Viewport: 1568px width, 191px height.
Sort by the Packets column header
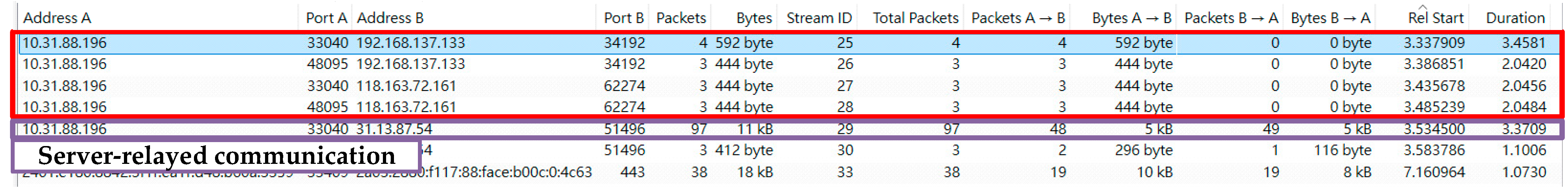[x=680, y=18]
